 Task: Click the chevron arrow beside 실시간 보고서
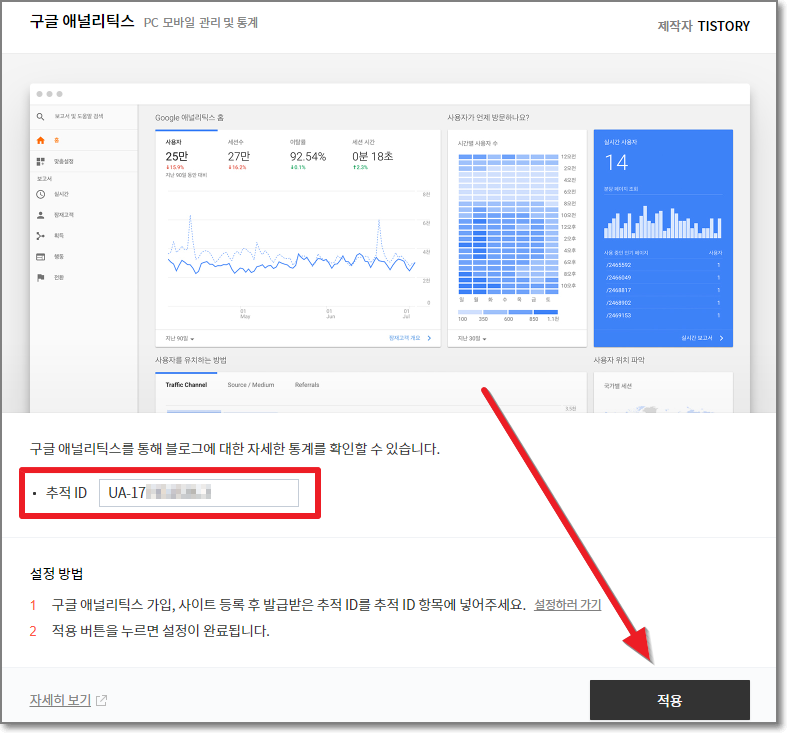click(x=721, y=338)
